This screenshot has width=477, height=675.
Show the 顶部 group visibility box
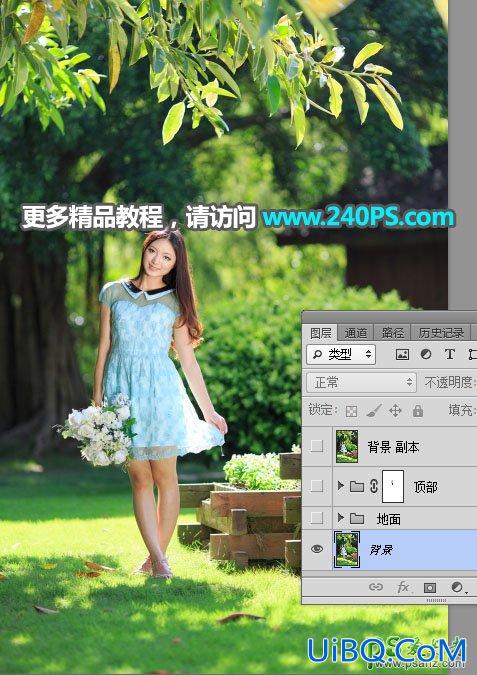point(317,486)
